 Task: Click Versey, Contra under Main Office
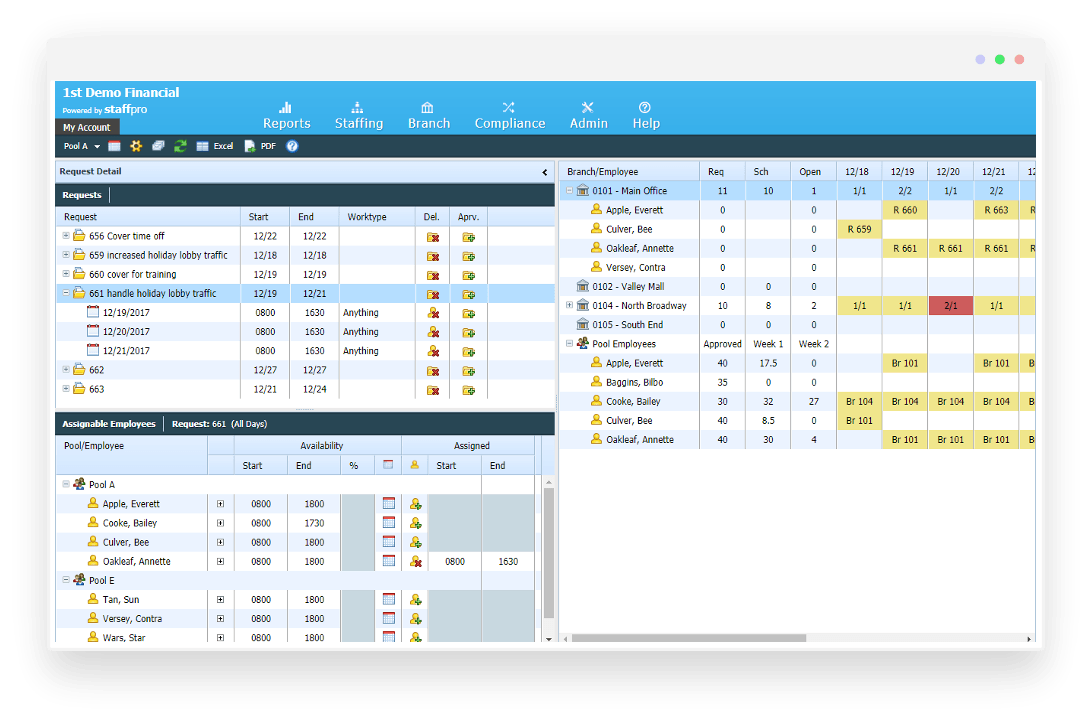pyautogui.click(x=635, y=267)
